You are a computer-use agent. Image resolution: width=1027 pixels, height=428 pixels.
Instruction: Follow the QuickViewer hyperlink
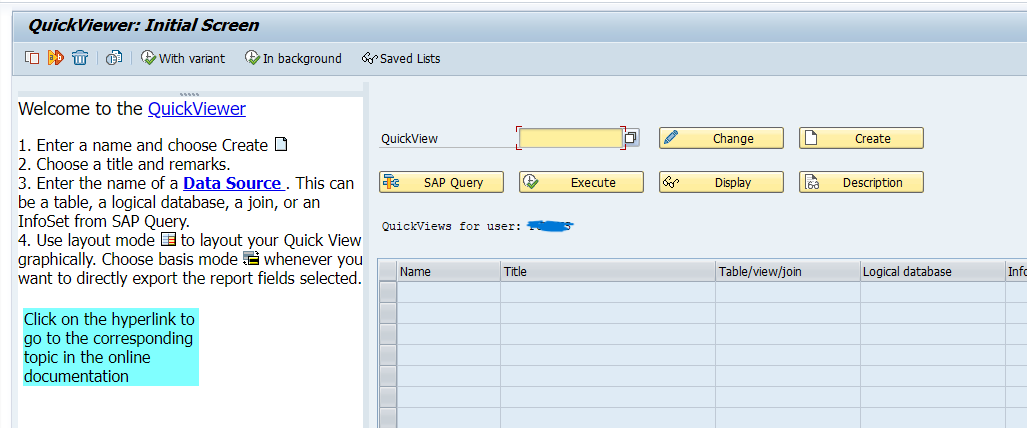tap(196, 109)
